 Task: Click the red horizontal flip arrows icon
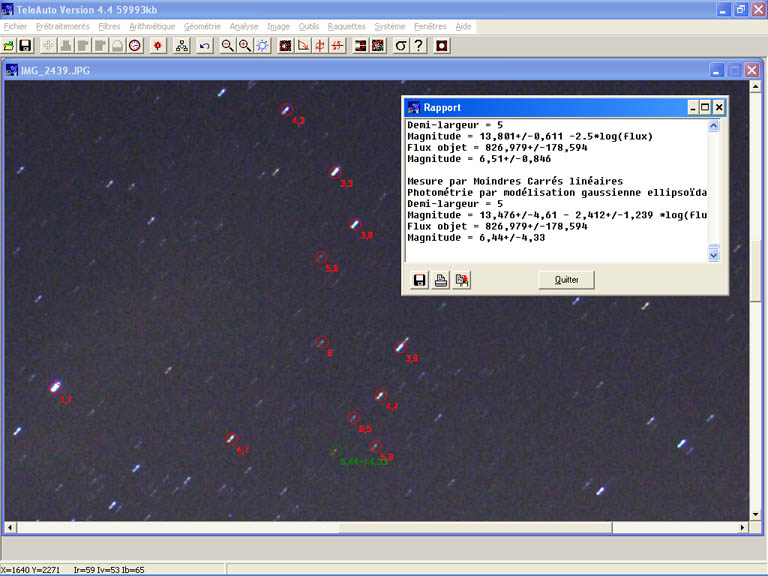coord(337,46)
